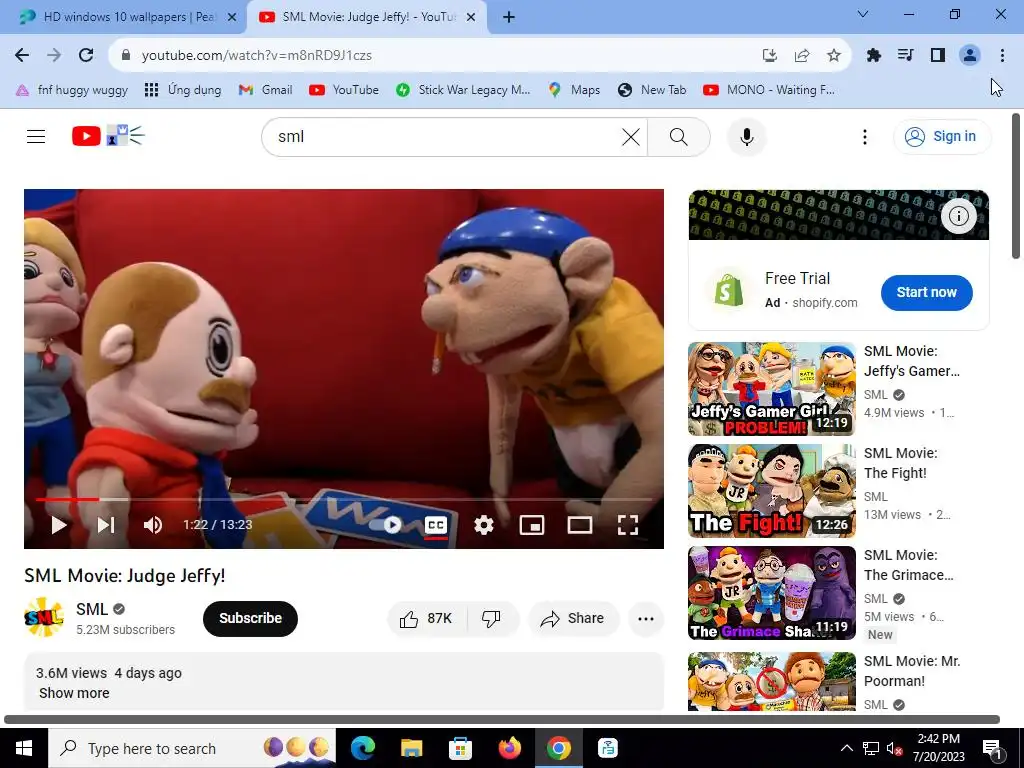Open Chrome three-dot menu

tap(1002, 56)
